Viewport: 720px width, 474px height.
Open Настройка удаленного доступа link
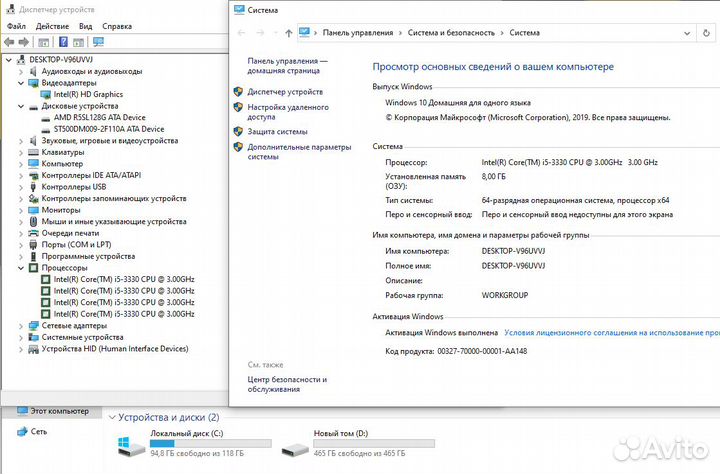point(288,112)
